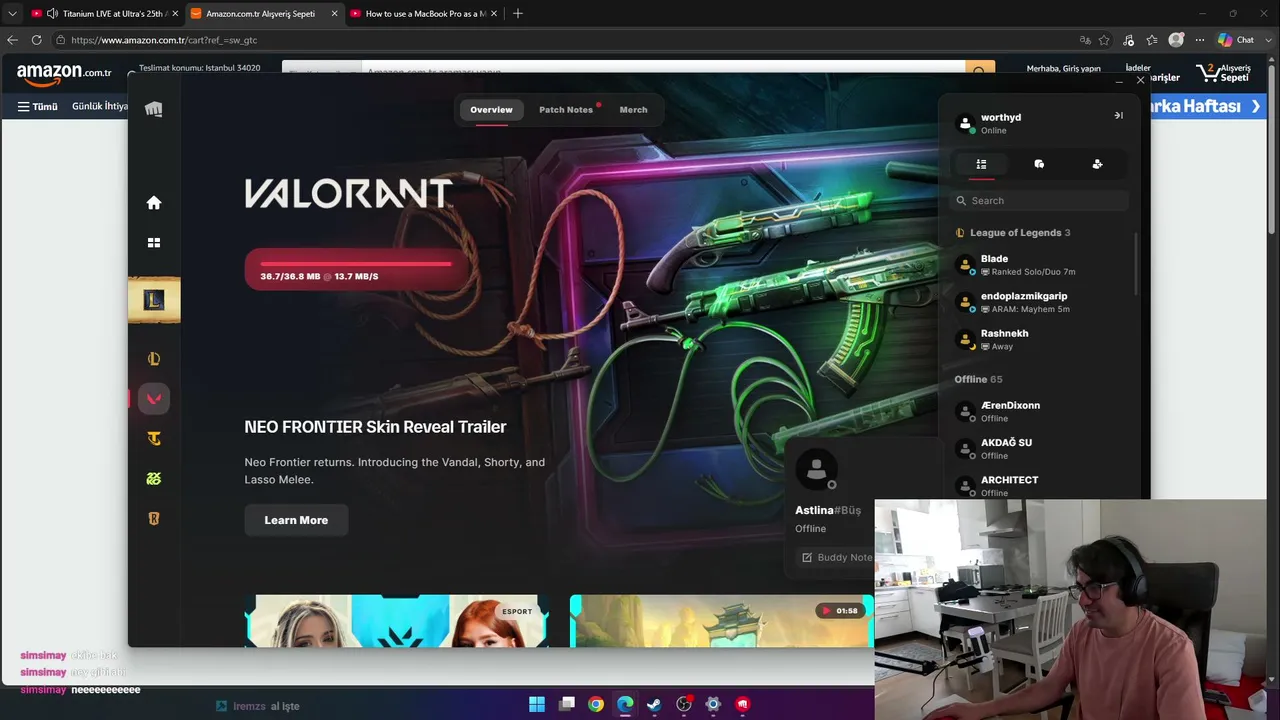Open the ESPORT news card thumbnail
The image size is (1280, 720).
pos(397,621)
